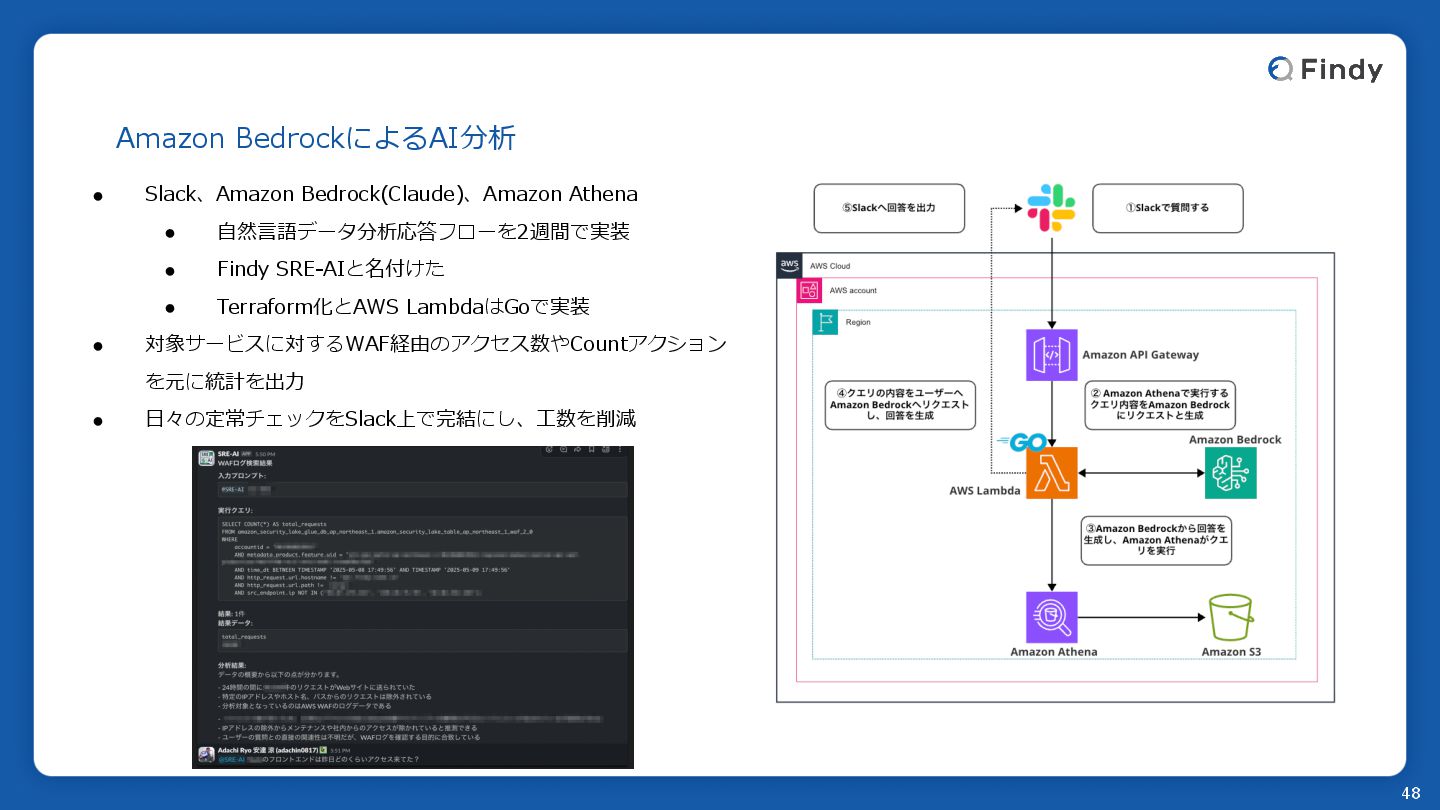Click the Region label text
The width and height of the screenshot is (1440, 810).
(858, 322)
